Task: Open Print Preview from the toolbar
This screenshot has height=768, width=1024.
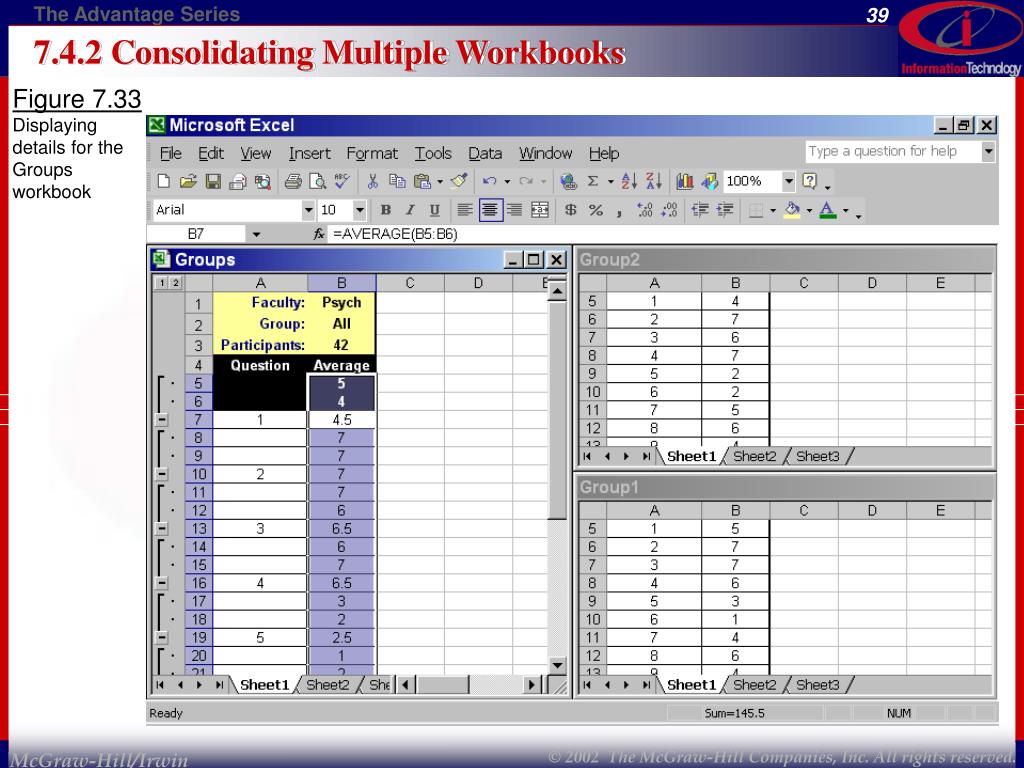Action: point(317,182)
